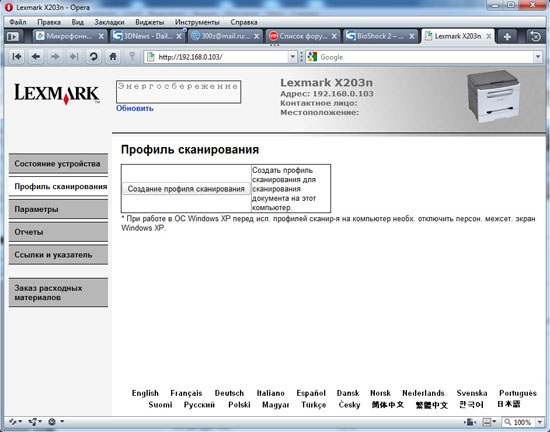Open the Файл menu

pyautogui.click(x=18, y=22)
